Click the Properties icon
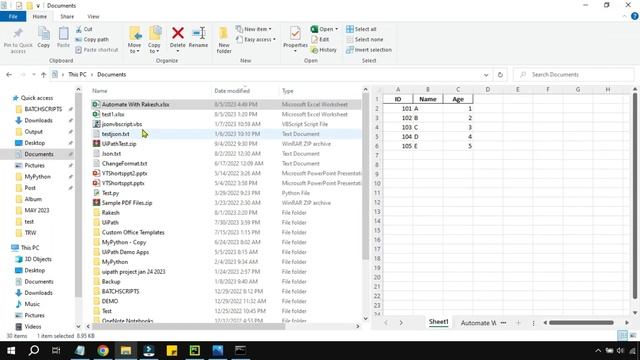This screenshot has width=640, height=360. coord(295,33)
